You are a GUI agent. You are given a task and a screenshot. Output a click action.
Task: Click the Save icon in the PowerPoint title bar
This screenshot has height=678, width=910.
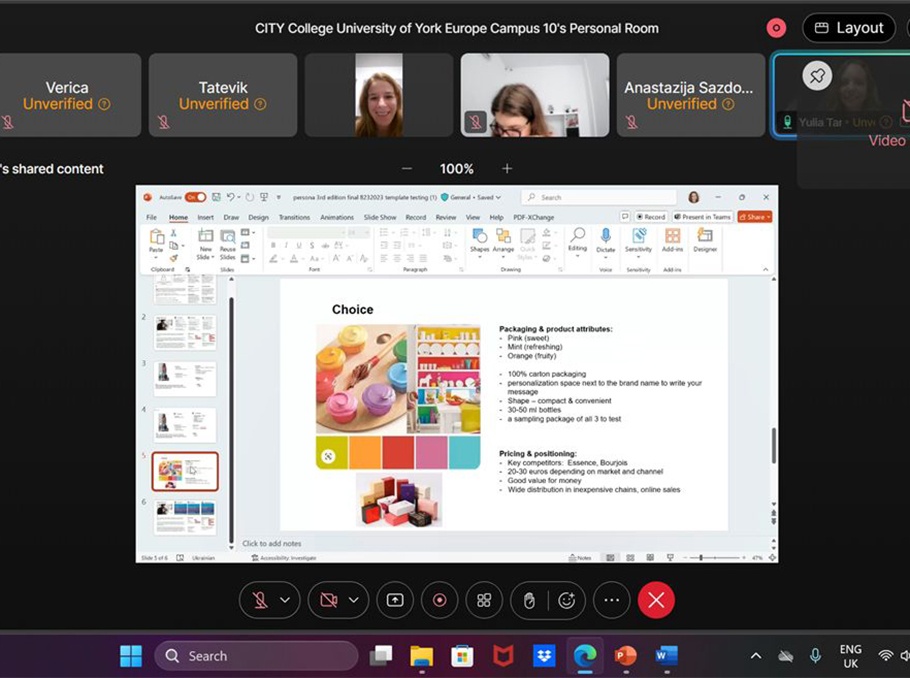[216, 197]
